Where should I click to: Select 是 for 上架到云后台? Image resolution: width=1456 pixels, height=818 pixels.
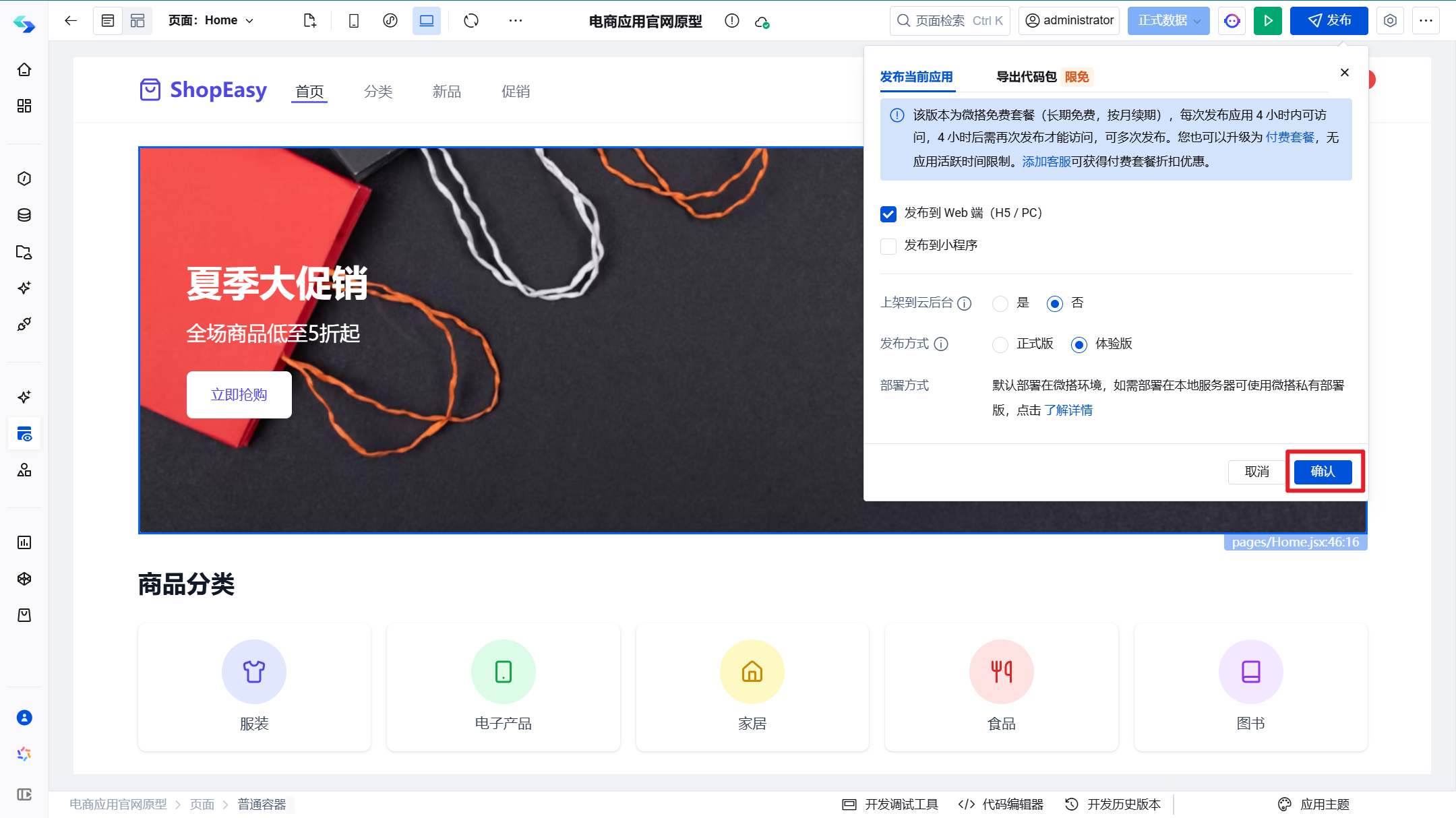(1000, 304)
